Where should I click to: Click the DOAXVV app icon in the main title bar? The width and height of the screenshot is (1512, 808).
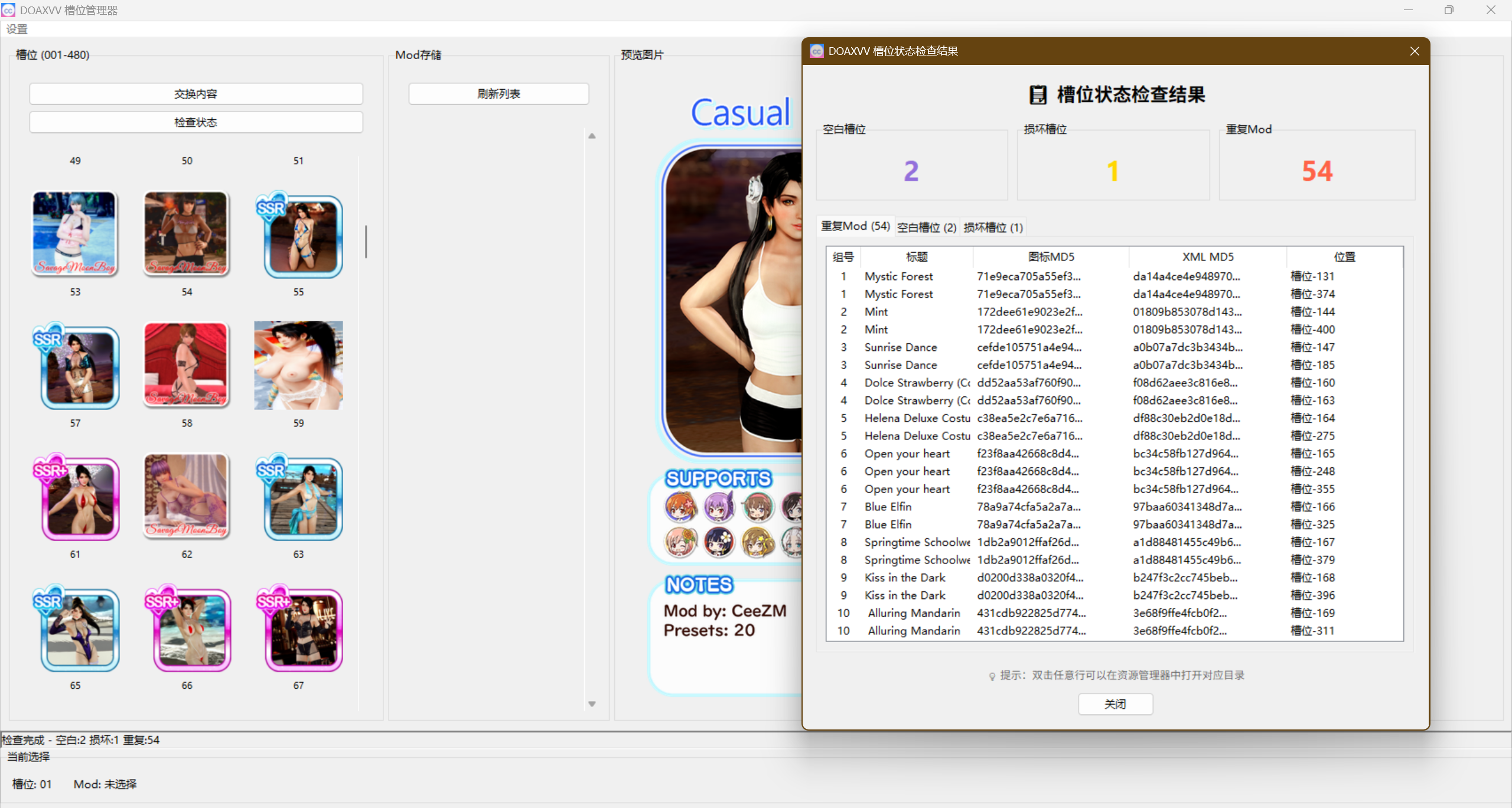[8, 10]
